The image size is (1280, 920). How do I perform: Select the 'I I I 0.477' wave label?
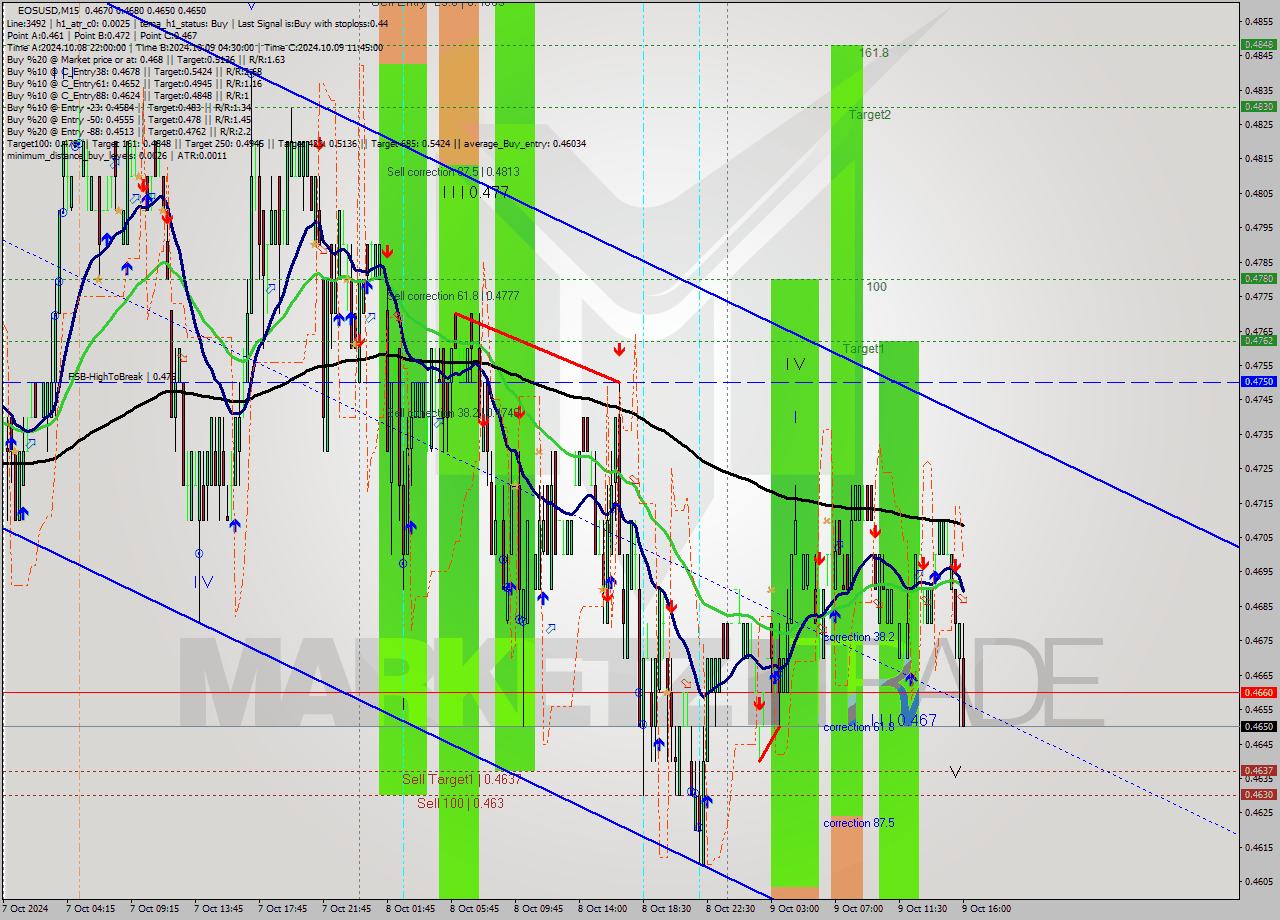(475, 192)
